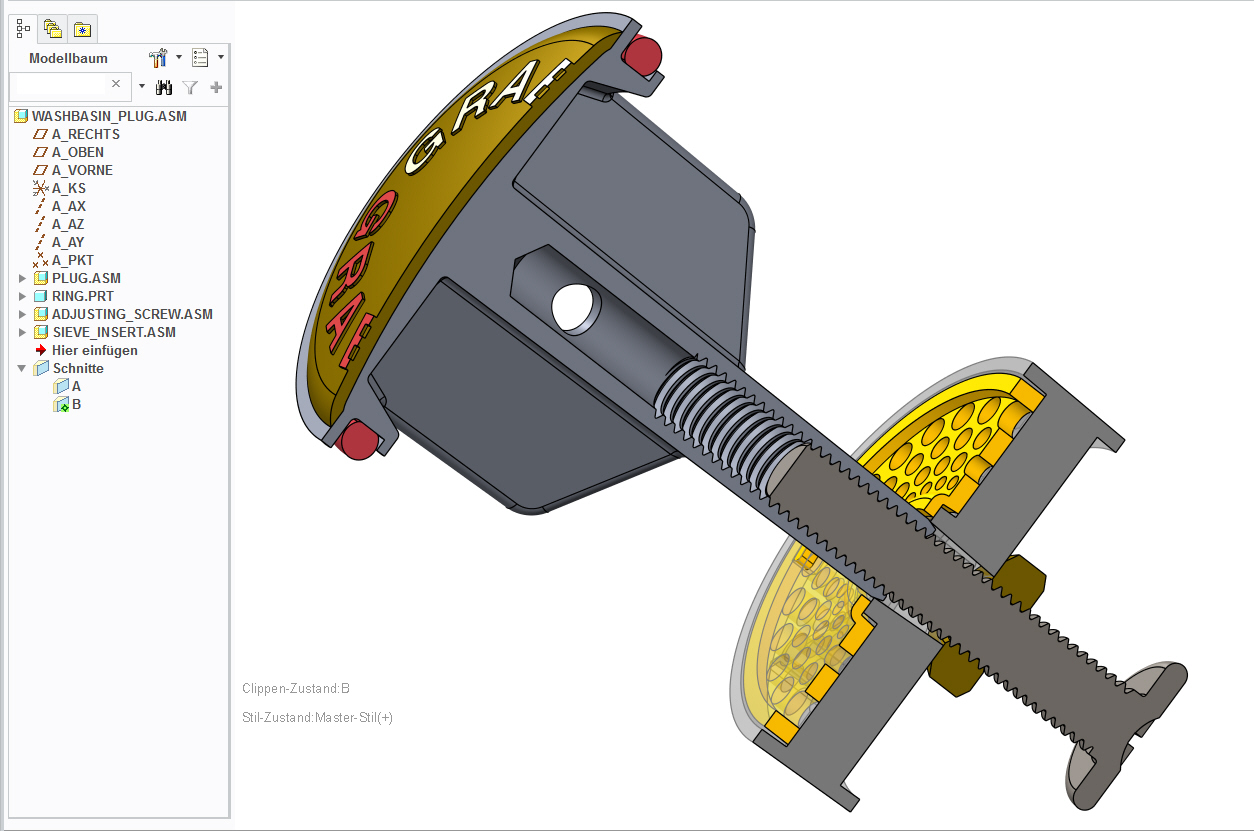Select the ADJUSTING_SCREW.ASM label
The width and height of the screenshot is (1254, 831).
[132, 314]
